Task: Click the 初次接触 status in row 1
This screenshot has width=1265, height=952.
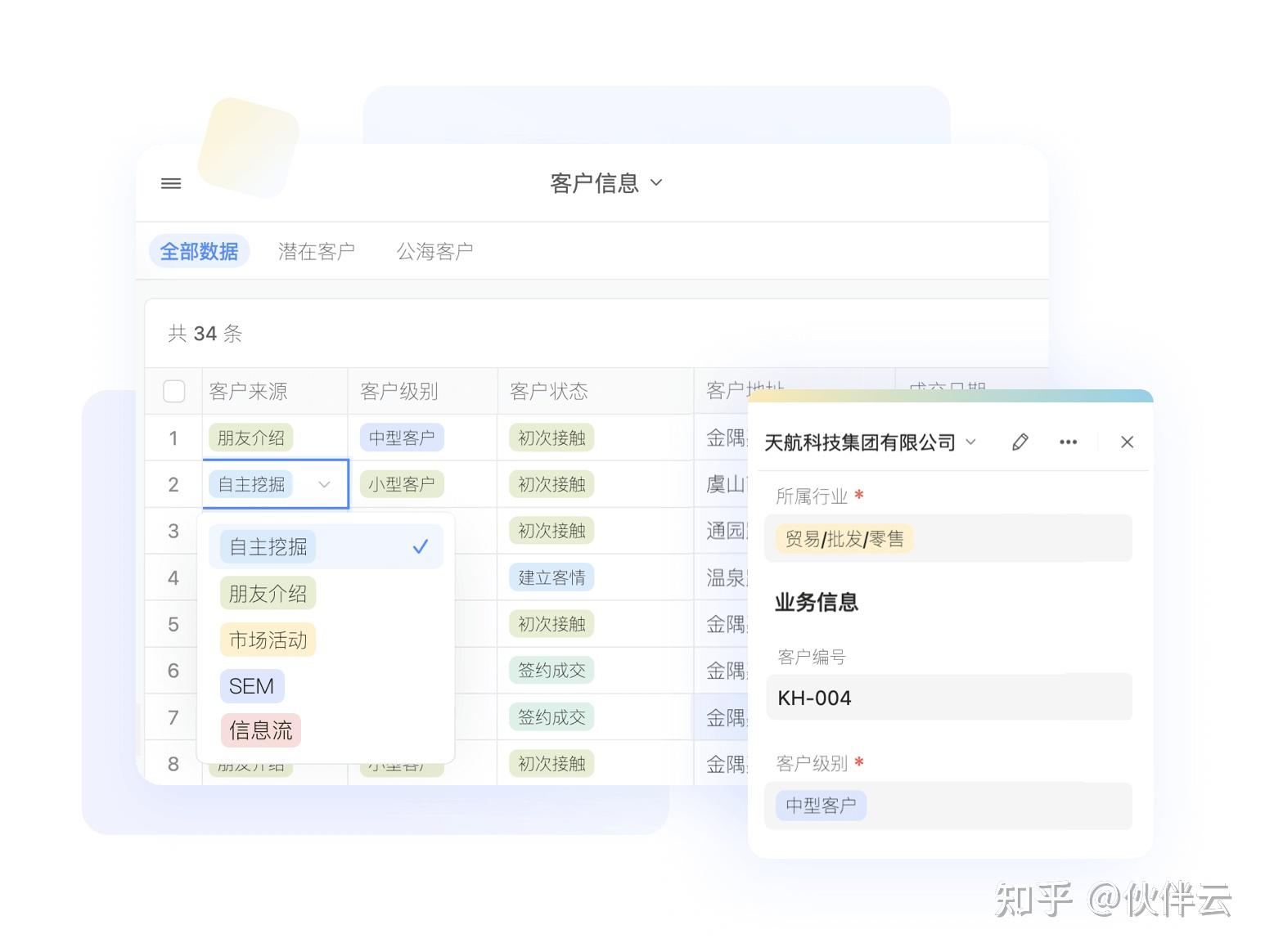Action: [551, 438]
